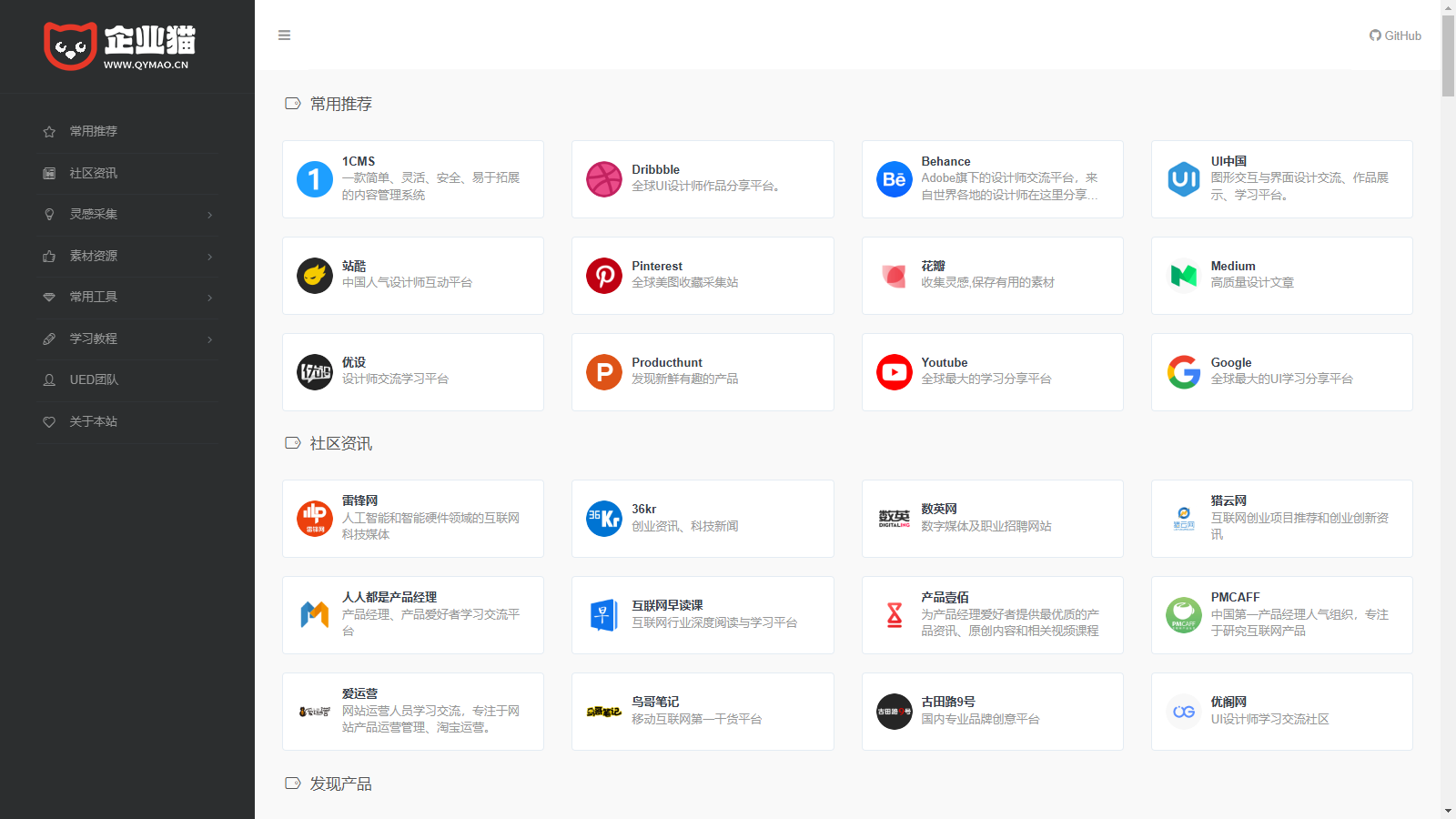This screenshot has width=1456, height=819.
Task: Click the thumbs-up icon beside 素材资源
Action: click(x=49, y=256)
